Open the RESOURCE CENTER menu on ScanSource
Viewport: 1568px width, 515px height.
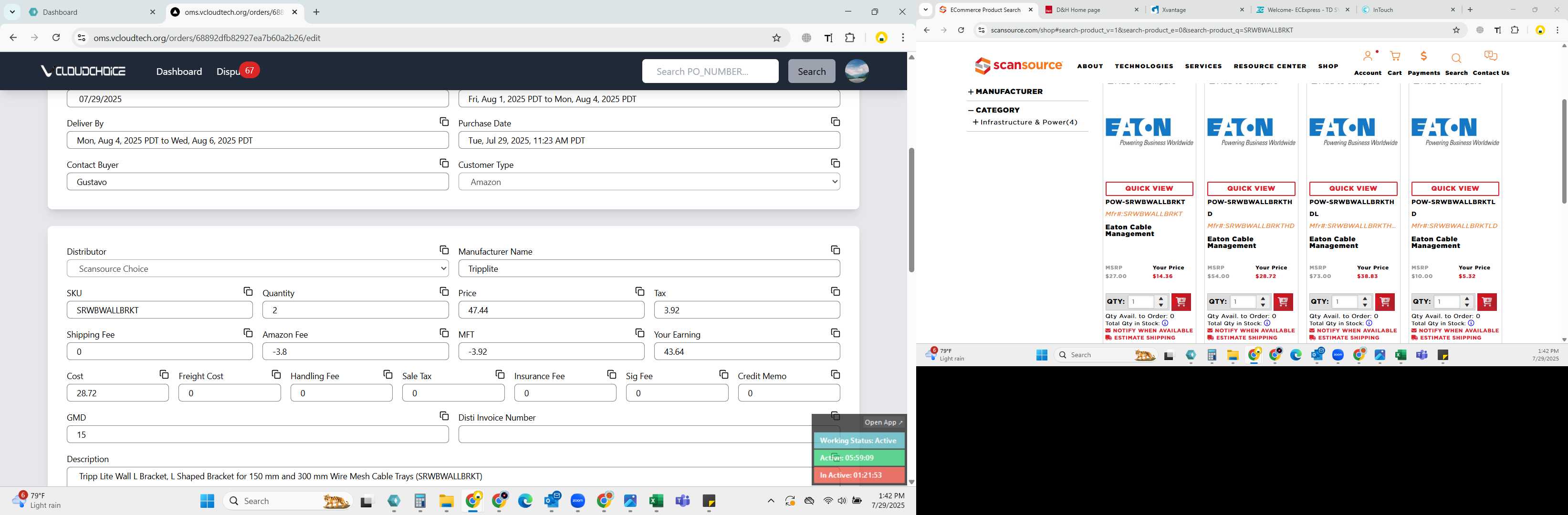[1270, 66]
